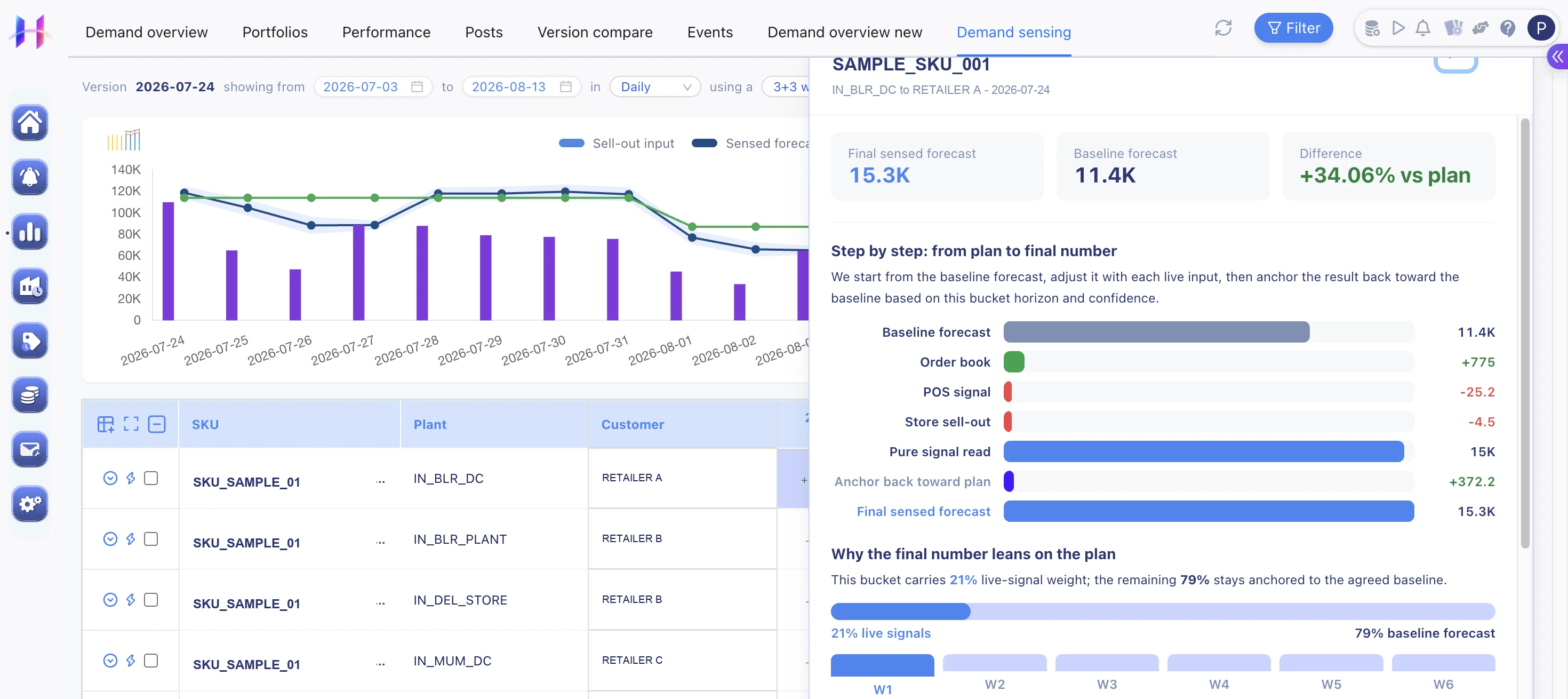Click the start date field 2026-07-03
Image resolution: width=1568 pixels, height=699 pixels.
373,86
